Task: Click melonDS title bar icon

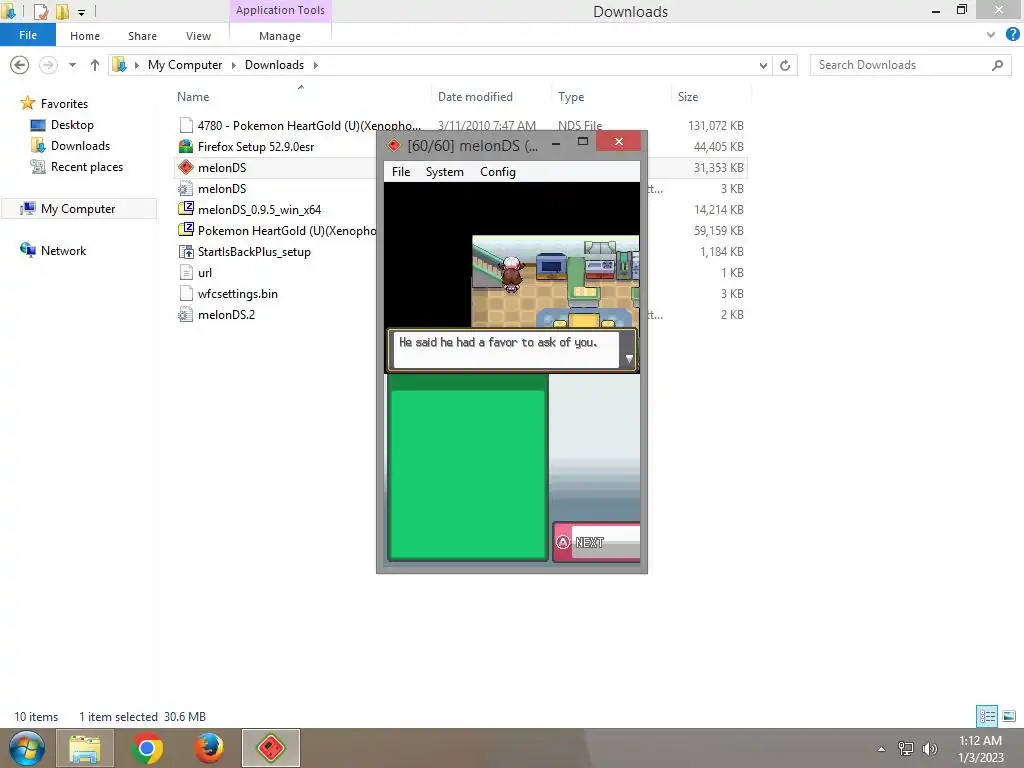Action: pos(394,146)
